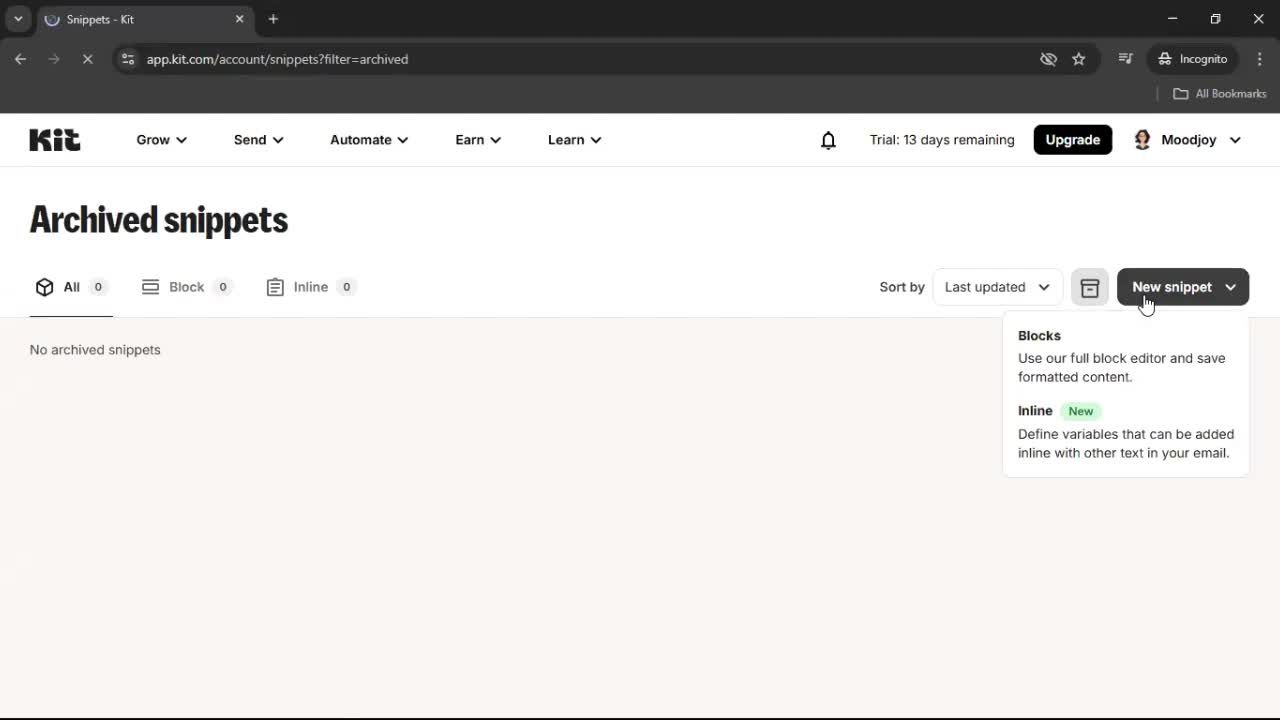
Task: Open the Trial: 13 days remaining link
Action: [941, 139]
